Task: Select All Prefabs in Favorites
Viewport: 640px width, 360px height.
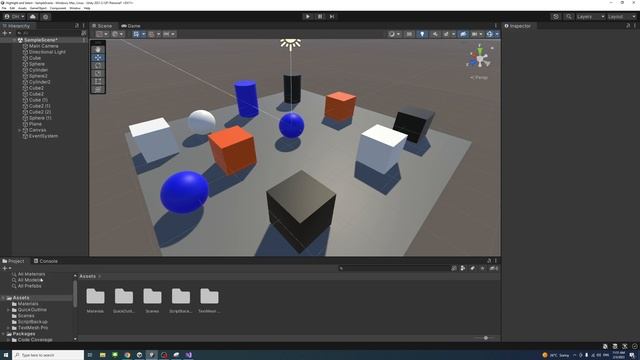Action: point(29,286)
